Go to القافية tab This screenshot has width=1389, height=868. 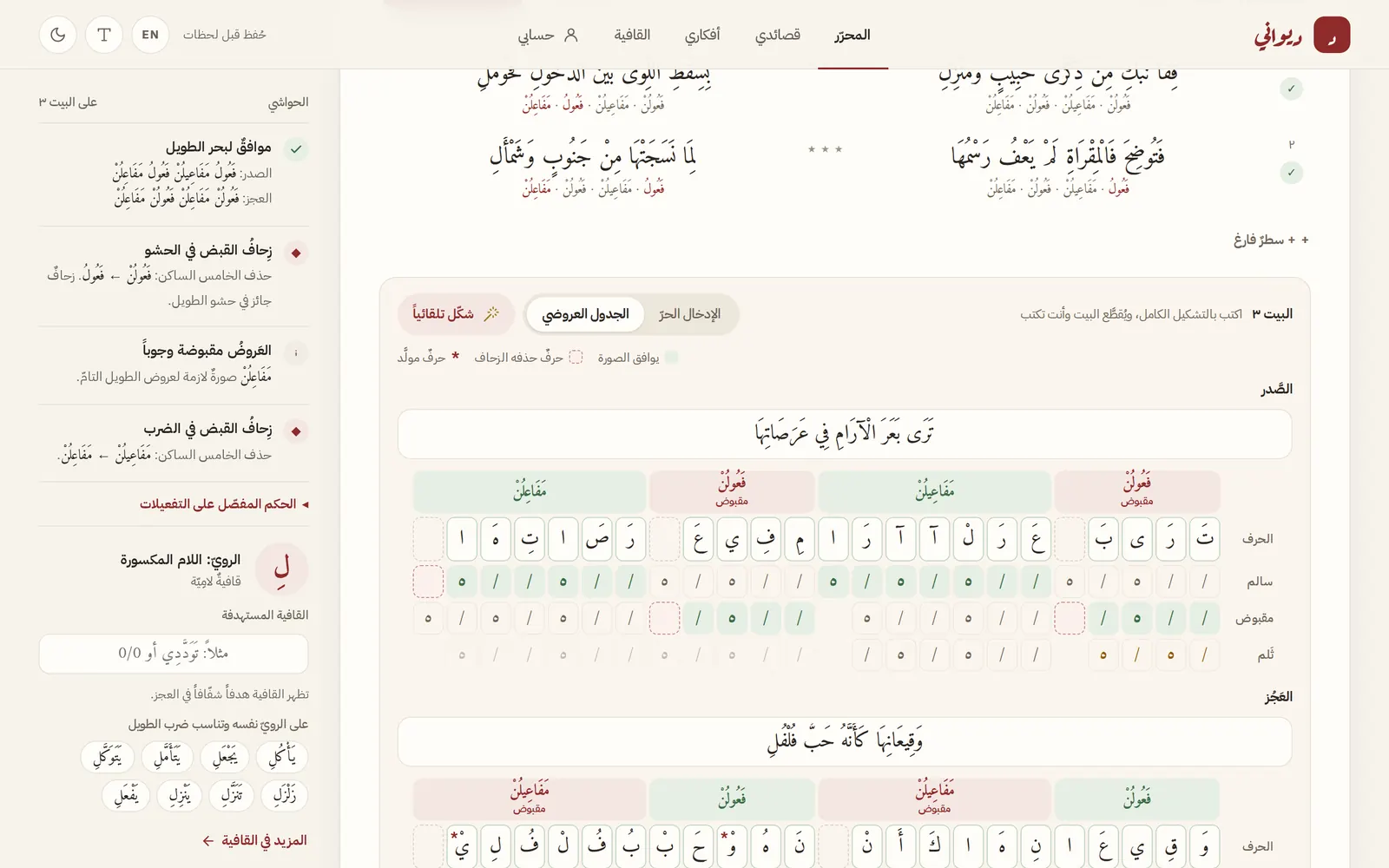coord(632,35)
